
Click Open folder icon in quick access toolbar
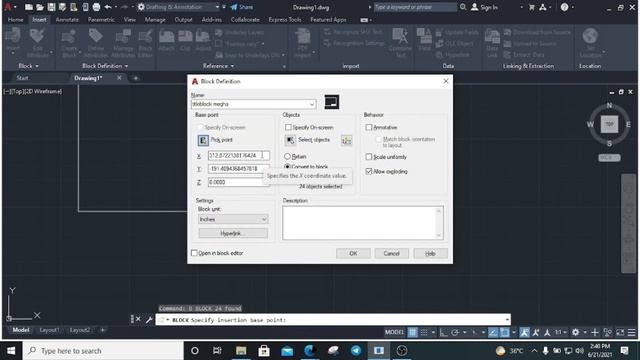click(40, 7)
